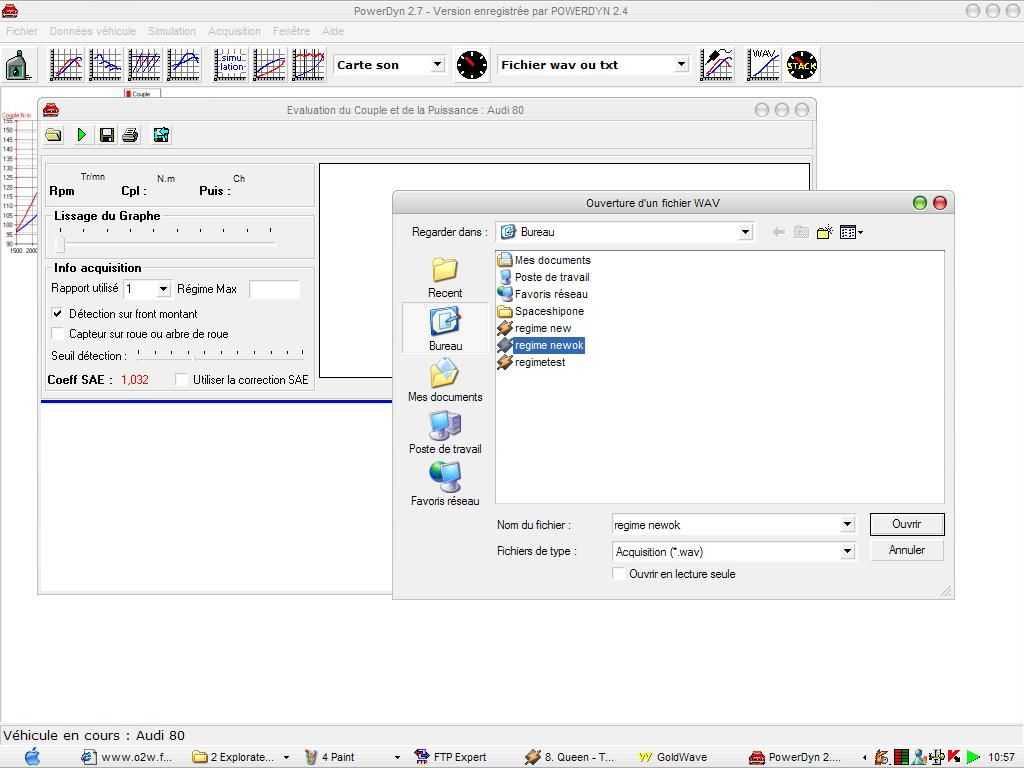Click the floppy disk save icon
1024x768 pixels.
pyautogui.click(x=106, y=135)
